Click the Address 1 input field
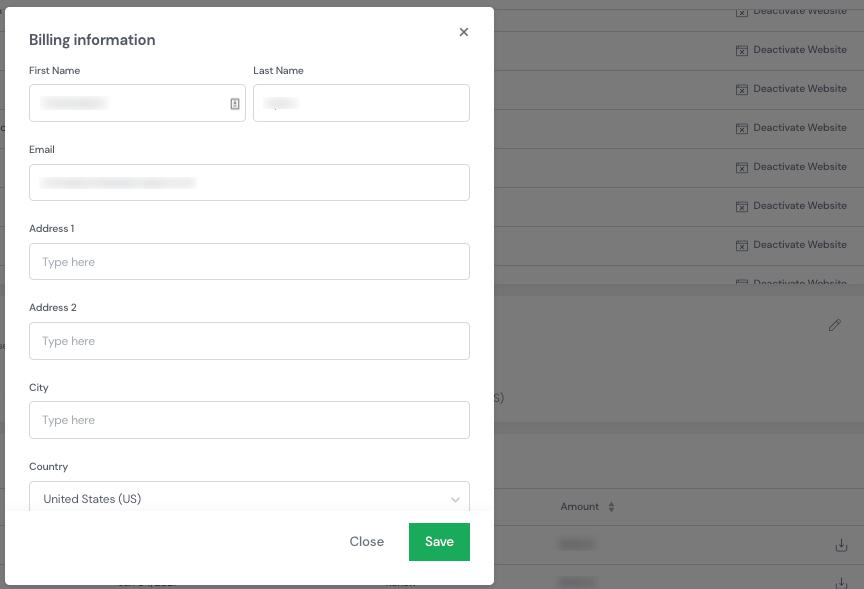The width and height of the screenshot is (864, 589). [249, 261]
